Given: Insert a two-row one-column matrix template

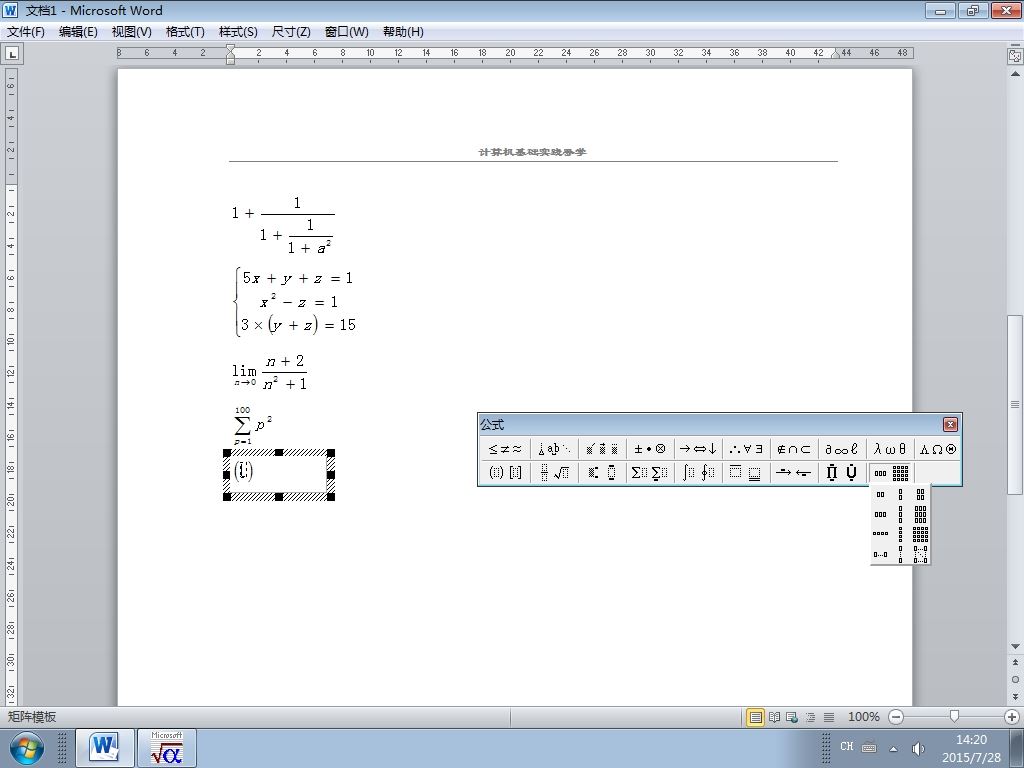Looking at the screenshot, I should coord(901,495).
